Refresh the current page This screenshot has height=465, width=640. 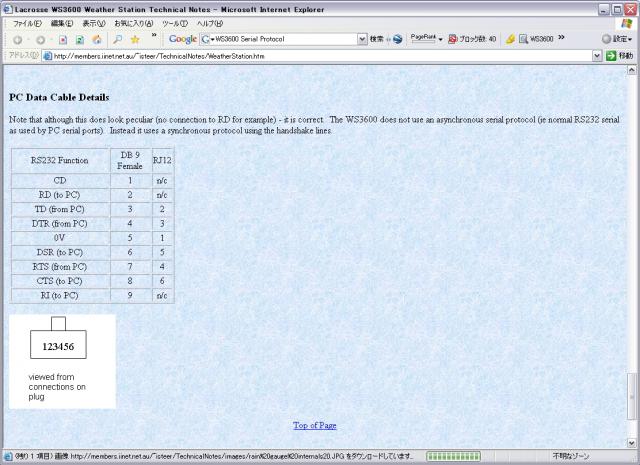(80, 40)
